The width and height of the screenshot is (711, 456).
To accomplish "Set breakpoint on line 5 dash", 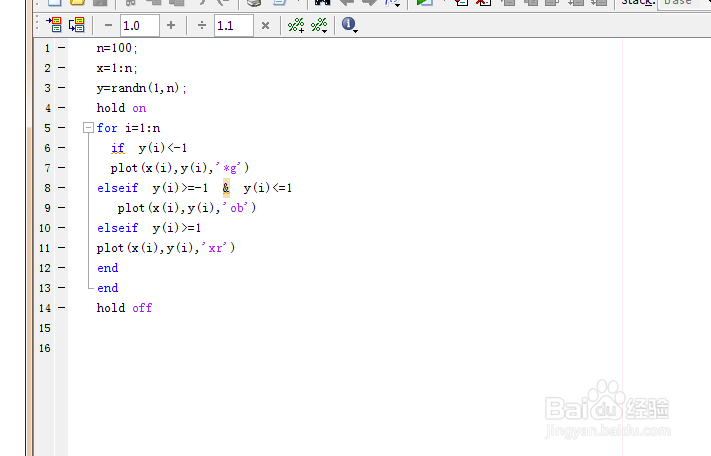I will pyautogui.click(x=62, y=128).
